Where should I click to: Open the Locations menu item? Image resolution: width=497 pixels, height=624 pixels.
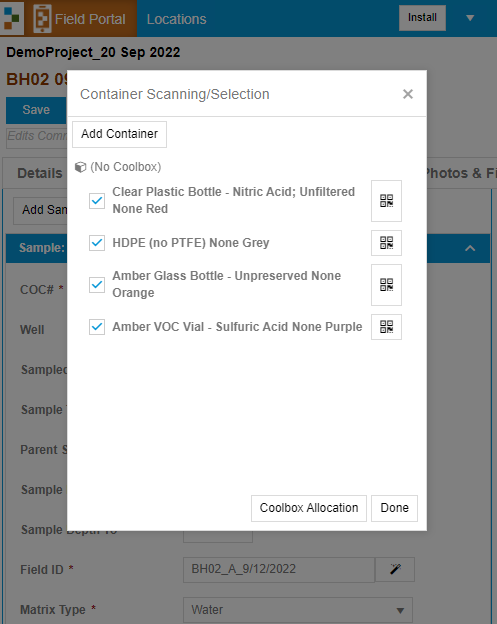click(x=177, y=19)
